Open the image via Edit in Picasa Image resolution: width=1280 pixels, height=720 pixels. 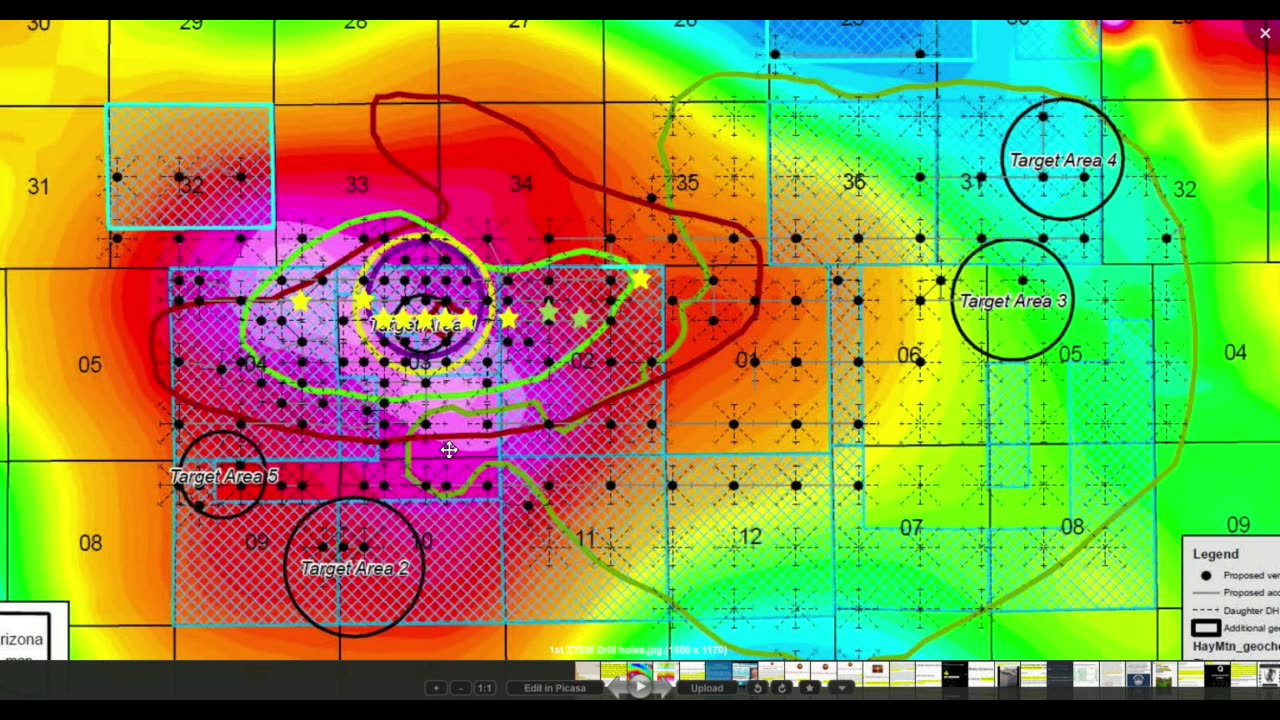pos(554,688)
